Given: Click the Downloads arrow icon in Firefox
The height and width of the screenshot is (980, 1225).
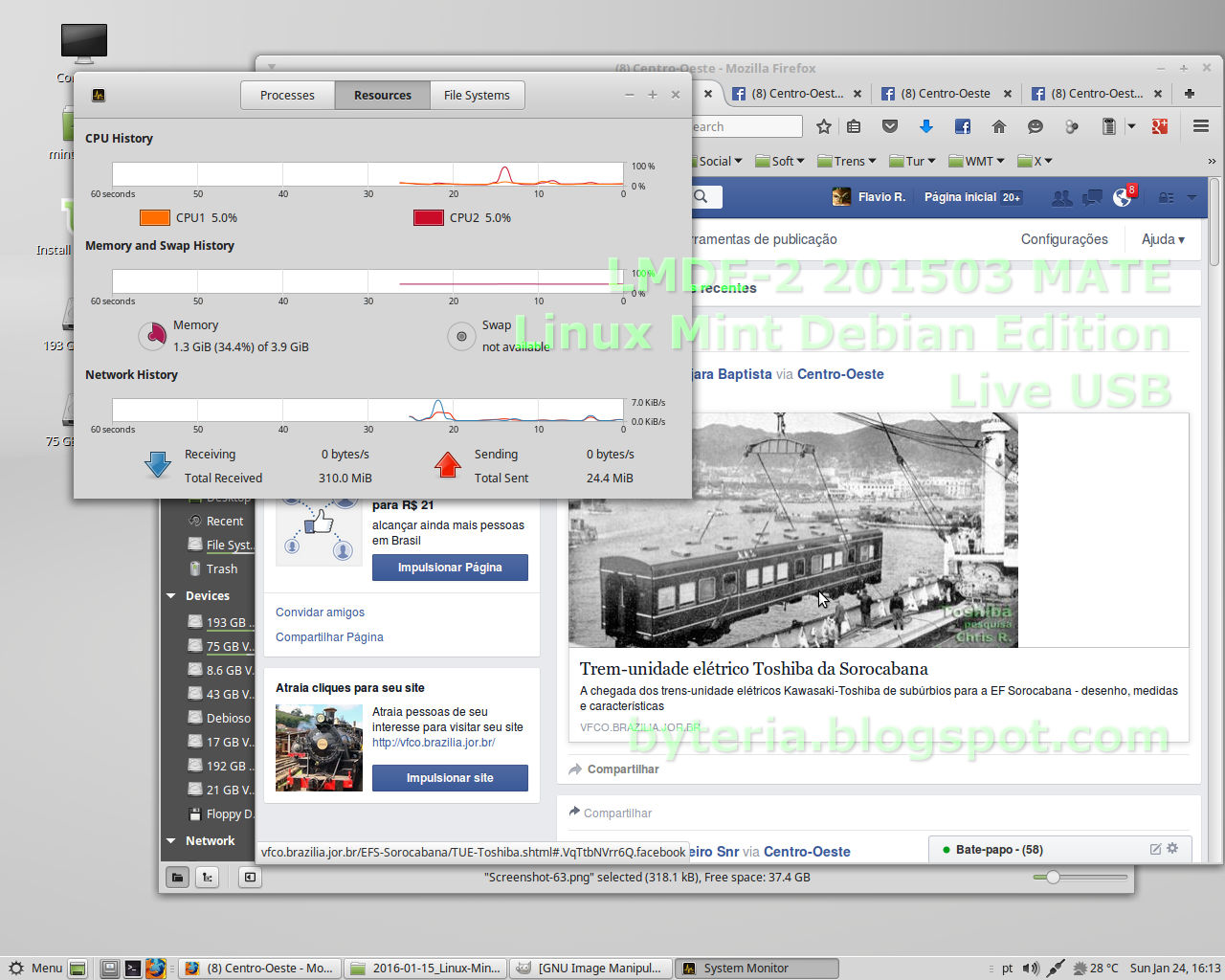Looking at the screenshot, I should pyautogui.click(x=926, y=125).
